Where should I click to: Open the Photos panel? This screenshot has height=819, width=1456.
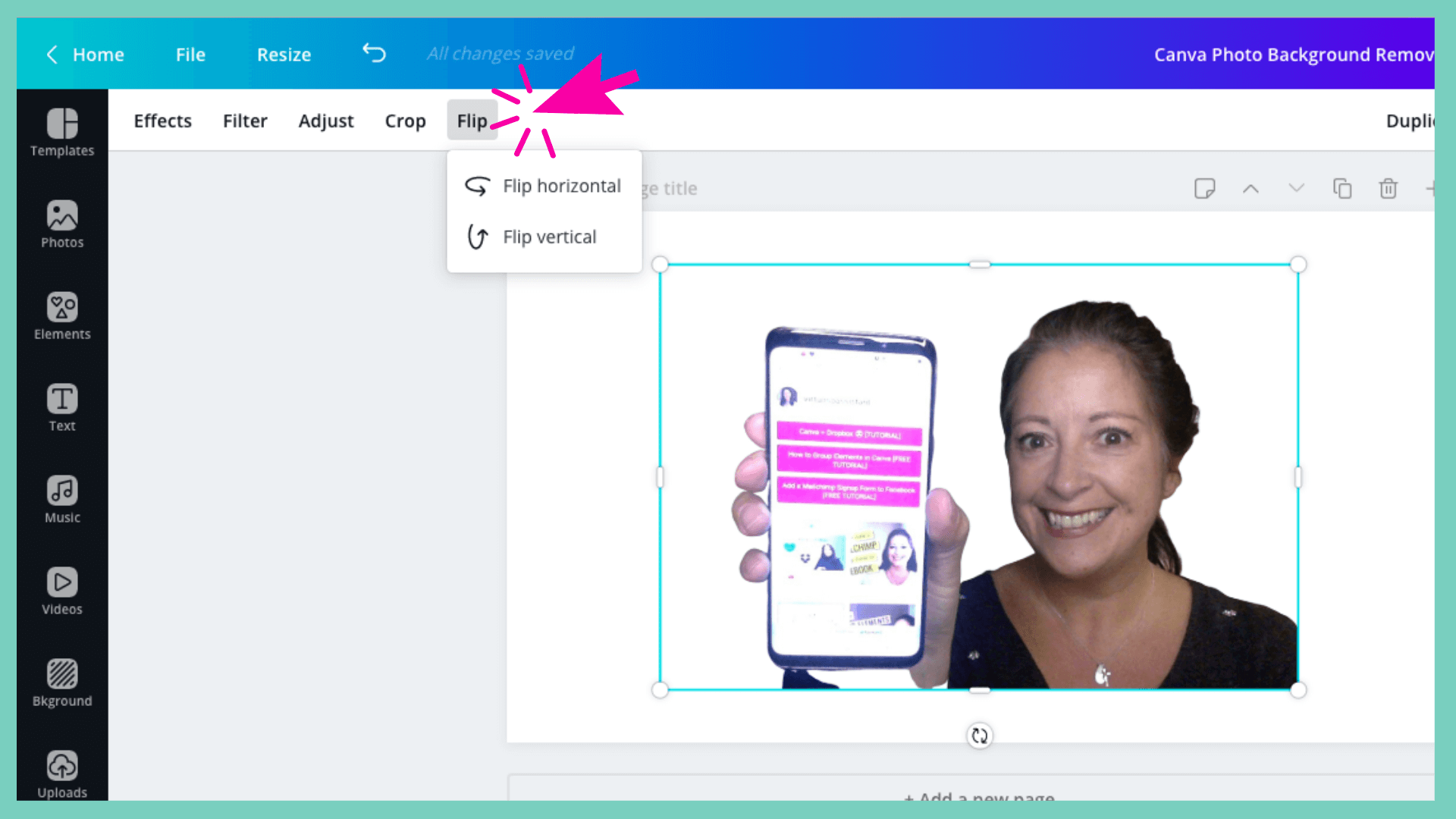click(x=61, y=222)
